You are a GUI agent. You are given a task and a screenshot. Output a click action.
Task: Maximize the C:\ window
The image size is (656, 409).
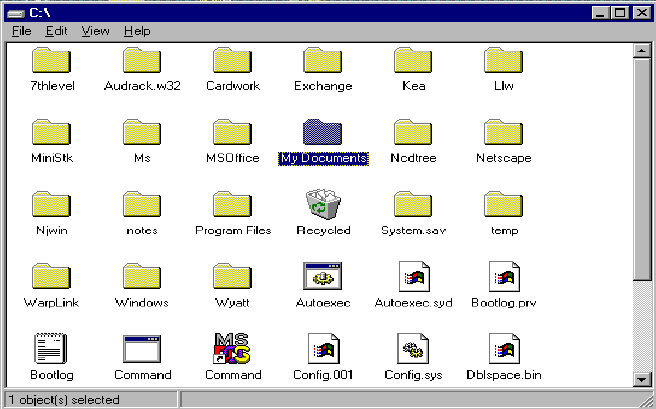pyautogui.click(x=620, y=13)
